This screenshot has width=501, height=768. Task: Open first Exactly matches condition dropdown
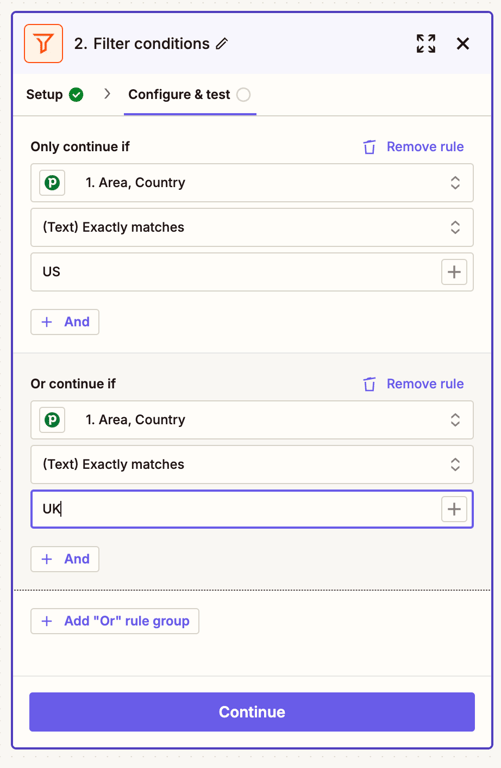(x=252, y=227)
